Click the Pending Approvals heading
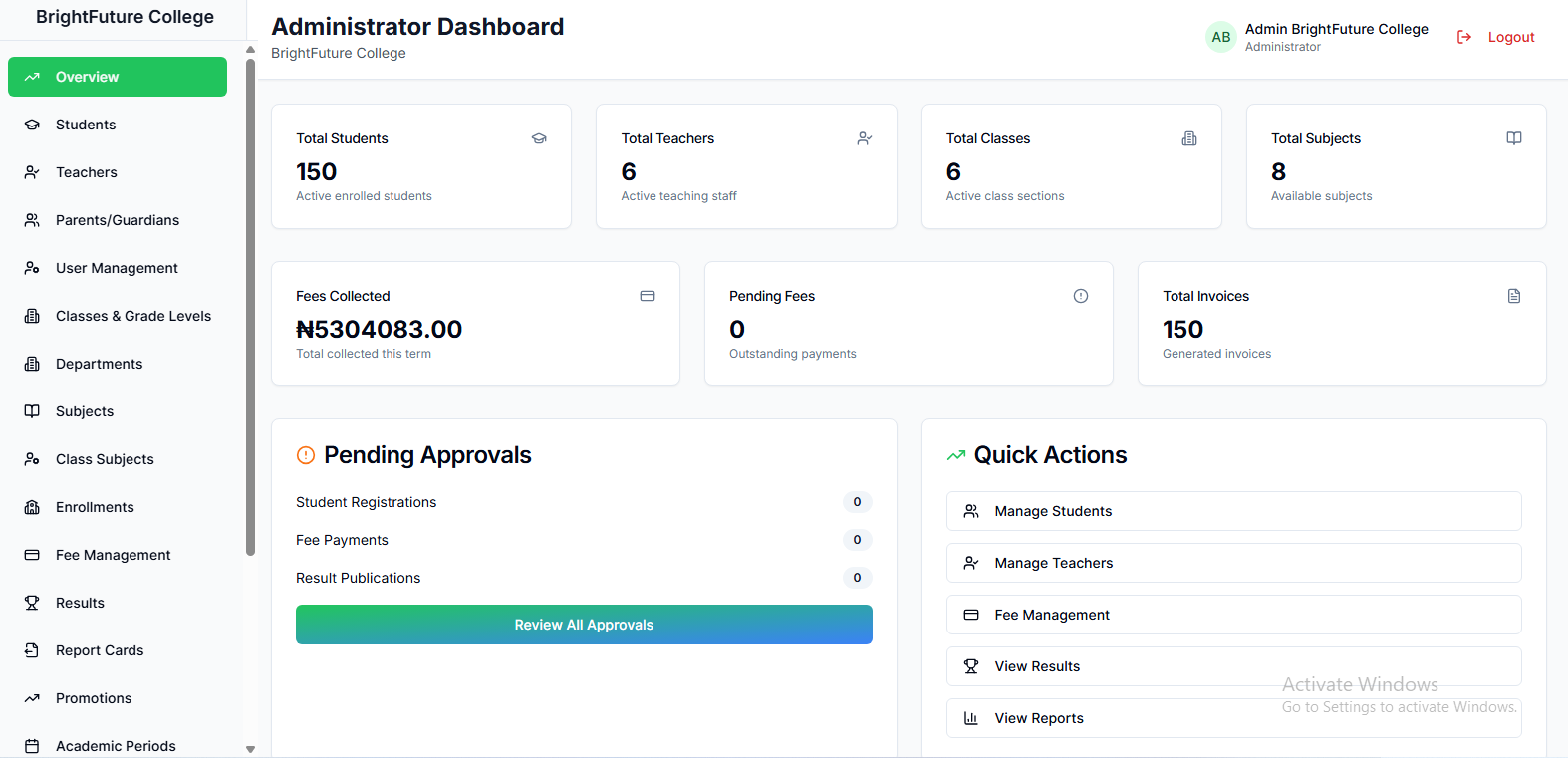The height and width of the screenshot is (758, 1568). coord(427,455)
